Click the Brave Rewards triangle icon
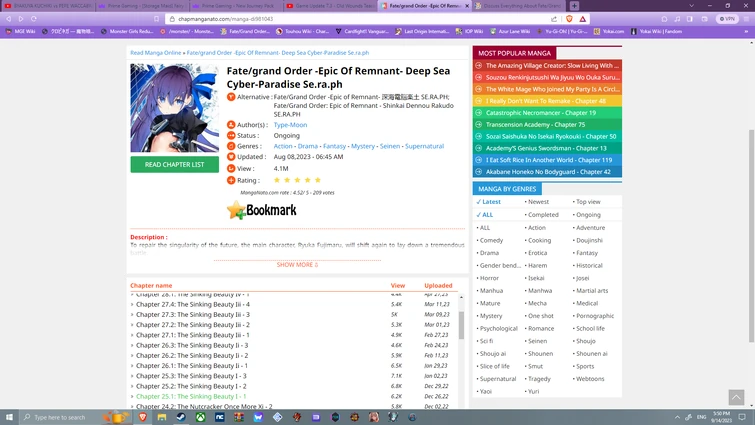 click(583, 19)
